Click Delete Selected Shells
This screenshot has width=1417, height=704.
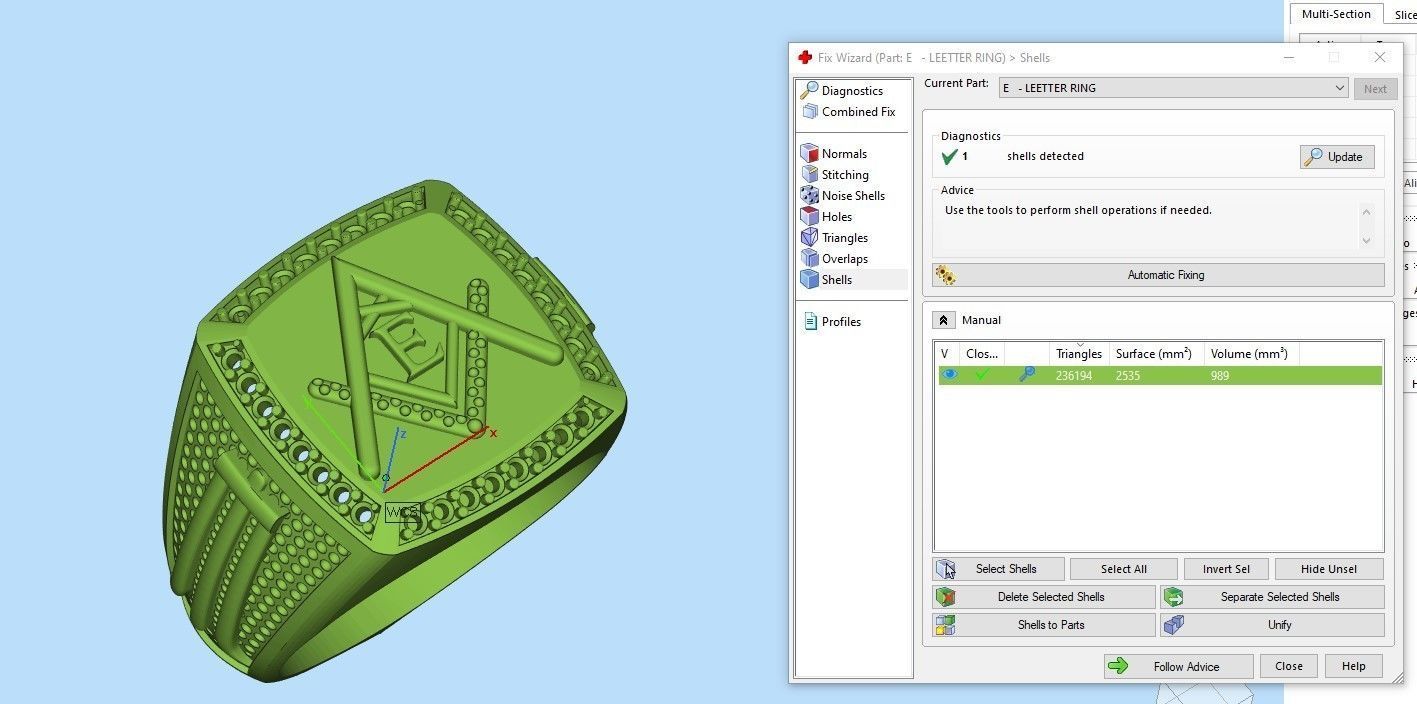pyautogui.click(x=1043, y=597)
